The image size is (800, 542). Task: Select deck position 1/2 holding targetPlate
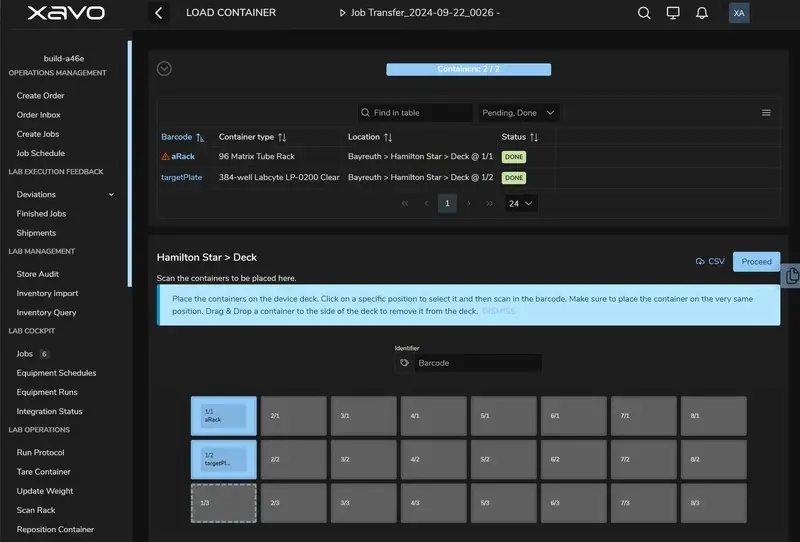(x=223, y=459)
